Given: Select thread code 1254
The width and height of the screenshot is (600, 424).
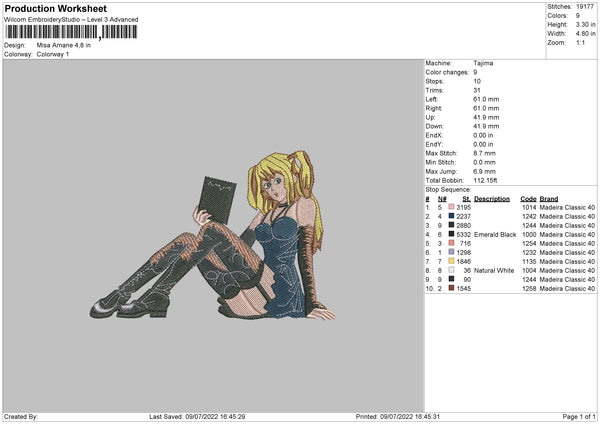Looking at the screenshot, I should pos(529,243).
